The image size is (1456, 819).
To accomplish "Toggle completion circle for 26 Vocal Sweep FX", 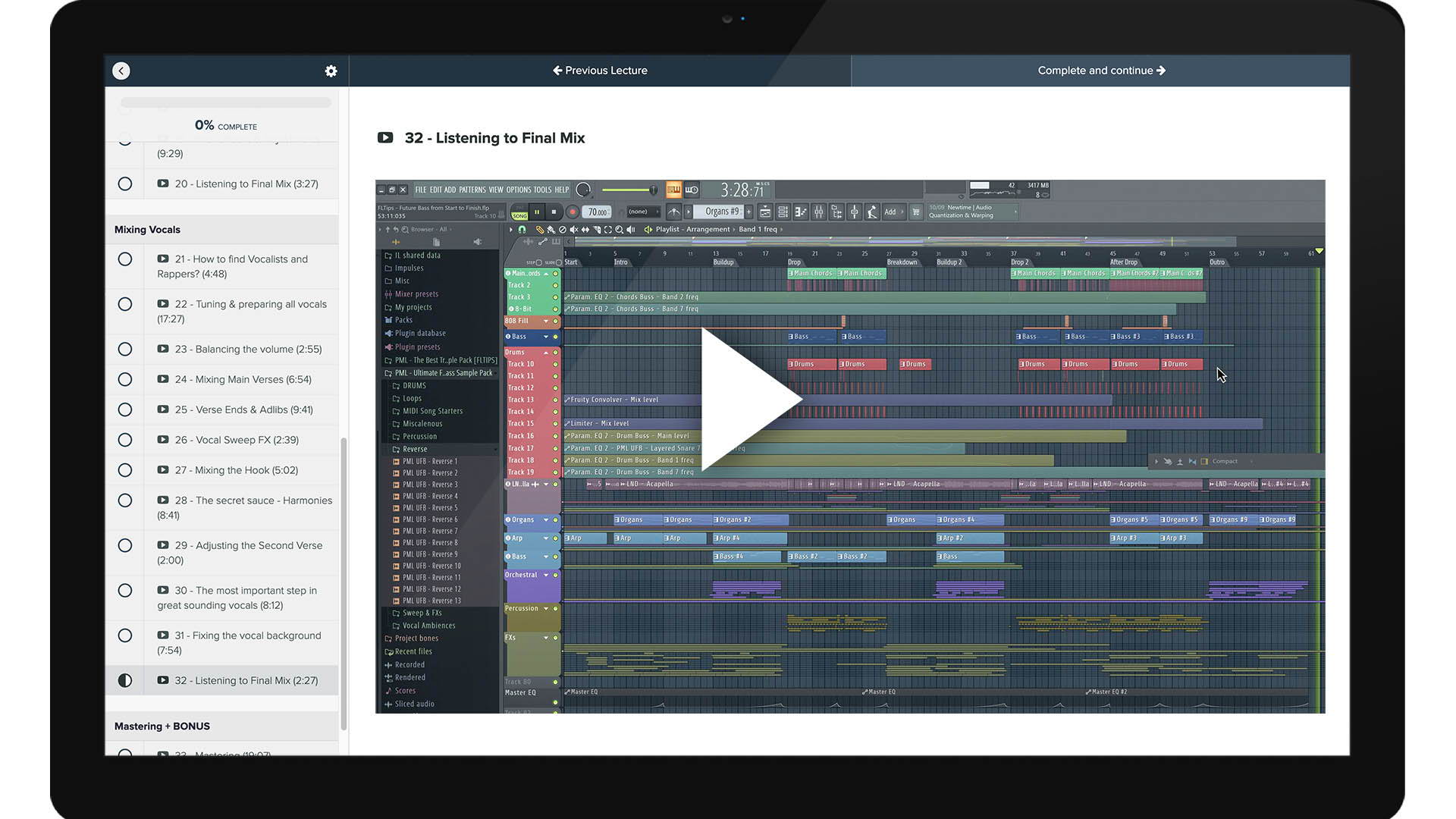I will tap(125, 440).
